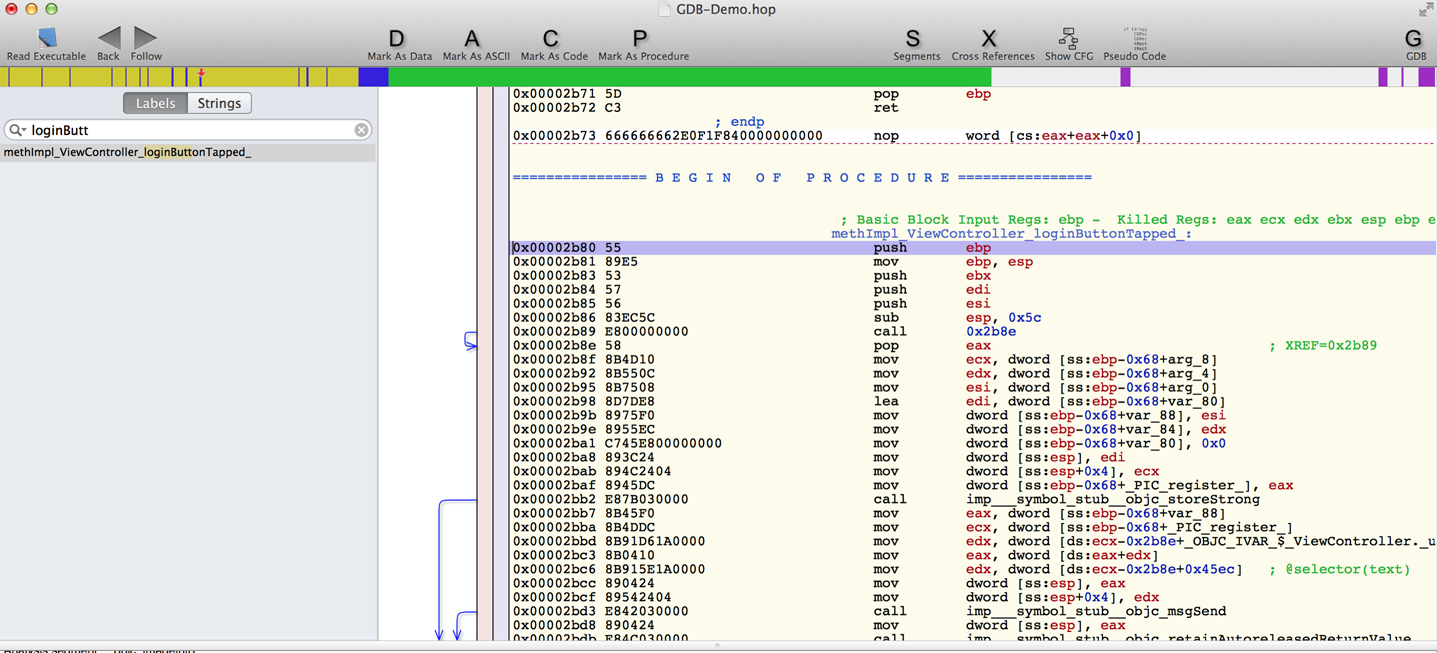Screen dimensions: 1437x653
Task: Click the Follow arrow icon
Action: coord(145,38)
